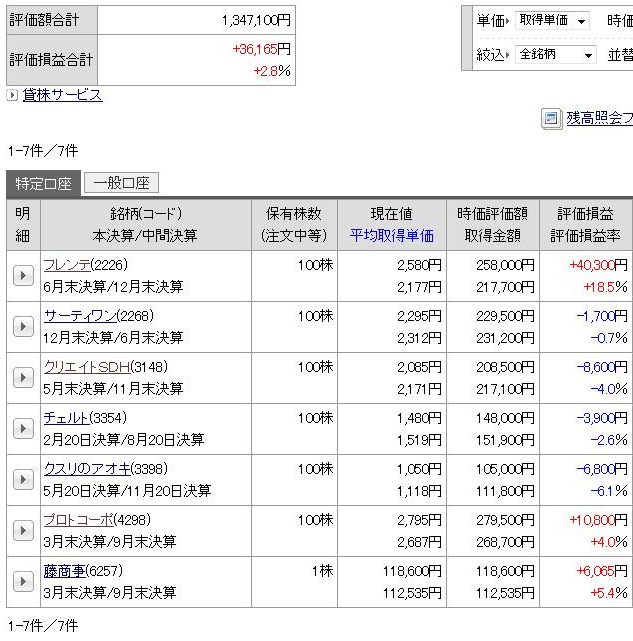Click 6月末決算/12月末決算 settlement text
The width and height of the screenshot is (633, 641).
(x=113, y=287)
